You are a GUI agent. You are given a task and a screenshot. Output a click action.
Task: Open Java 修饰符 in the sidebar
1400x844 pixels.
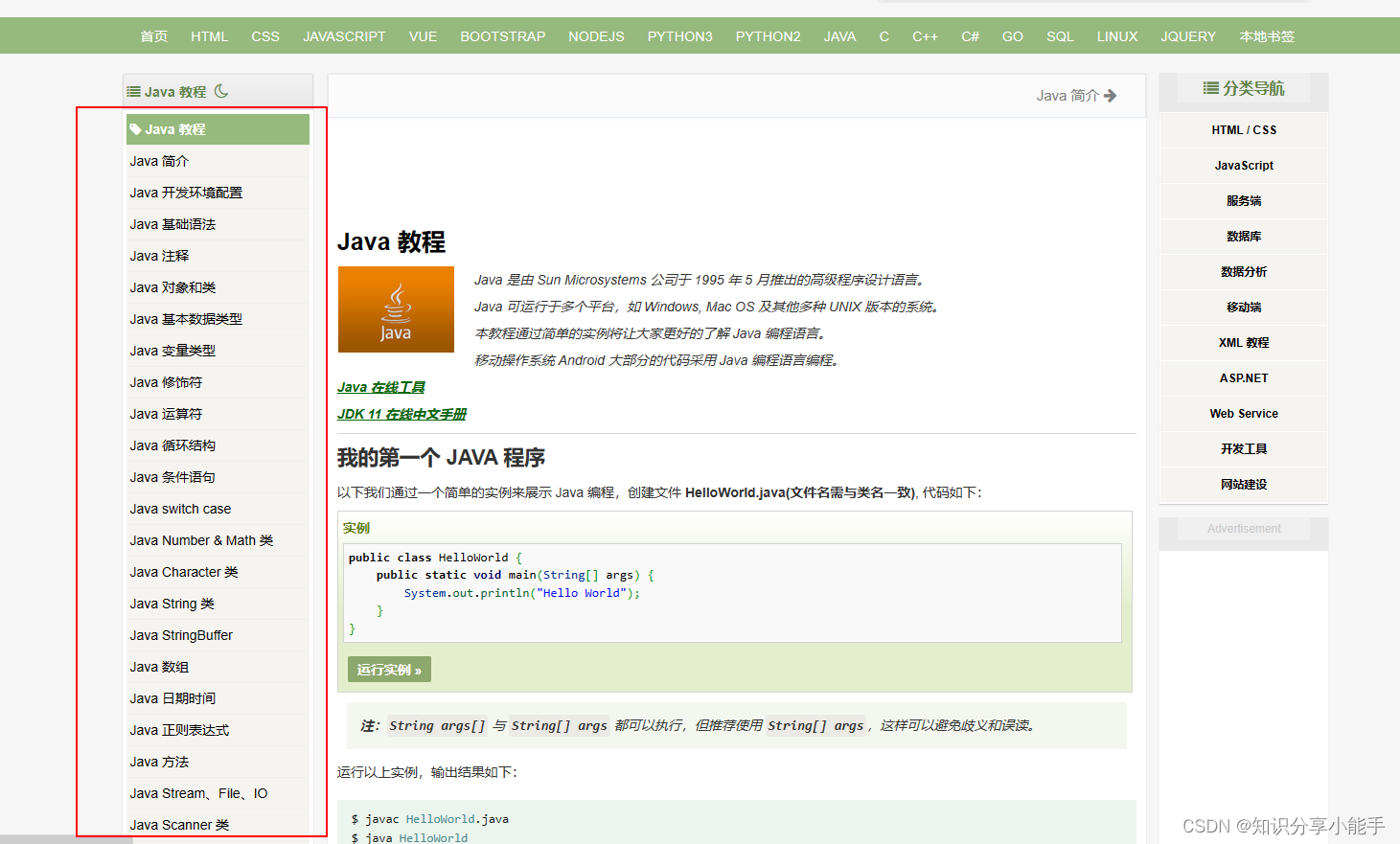[x=218, y=382]
